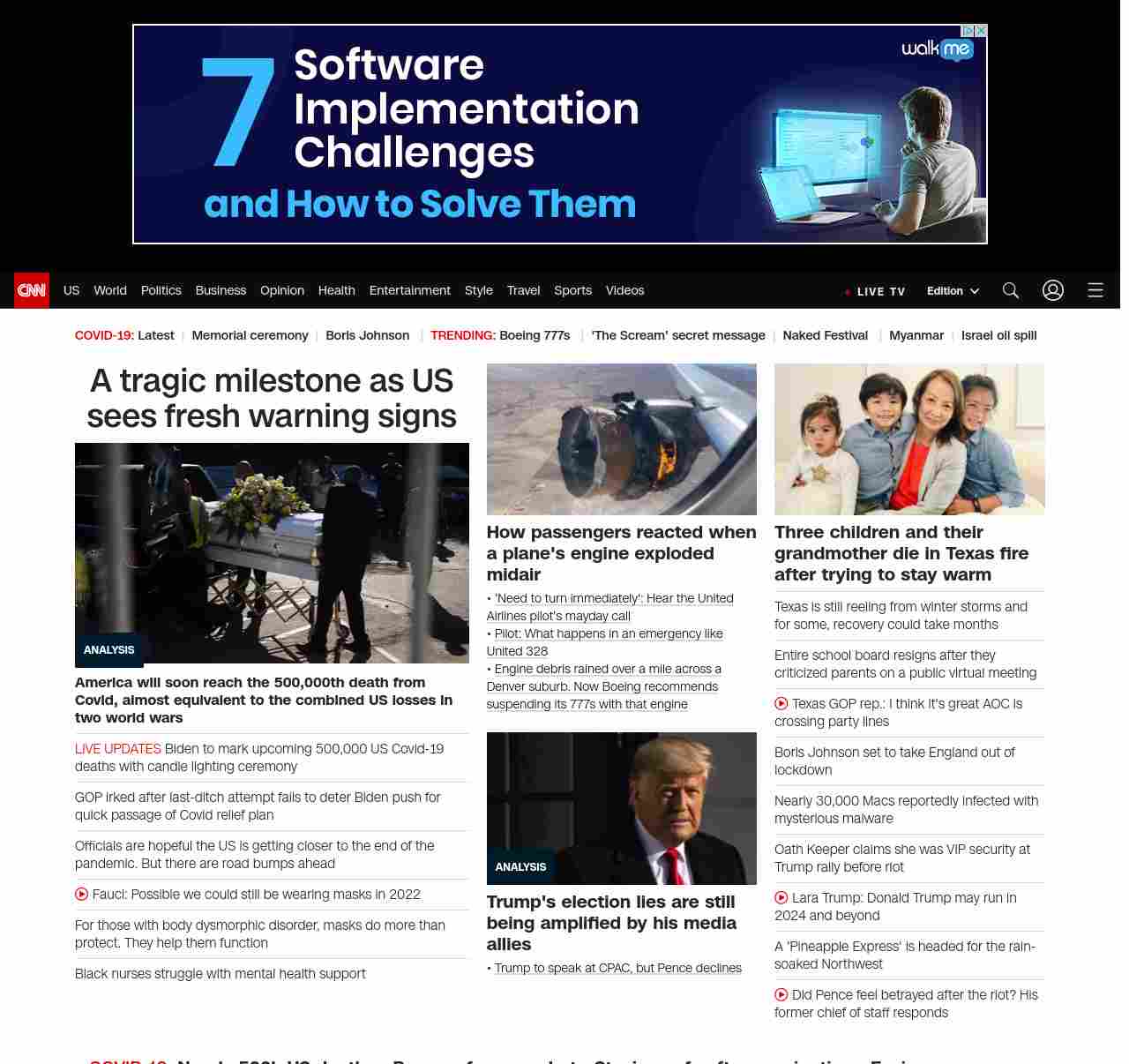Expand the Edition dropdown

click(x=953, y=290)
